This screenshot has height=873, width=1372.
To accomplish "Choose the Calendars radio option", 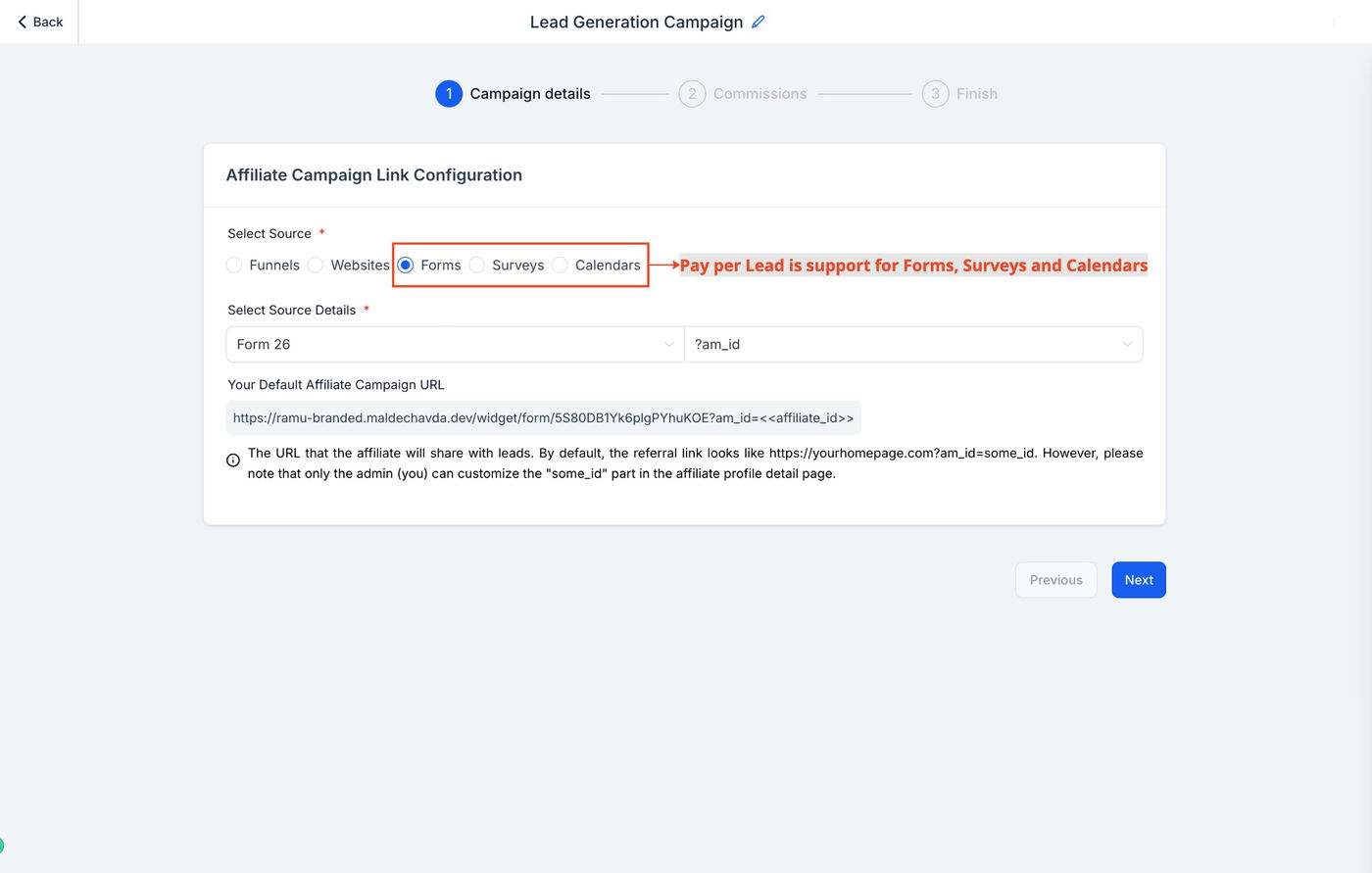I will coord(560,265).
